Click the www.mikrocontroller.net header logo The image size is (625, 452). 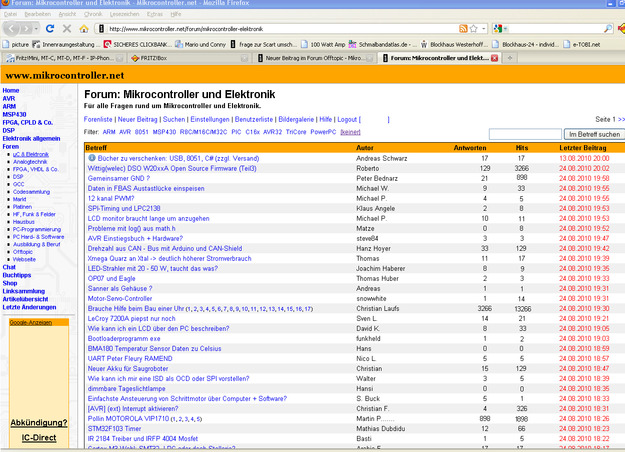click(x=65, y=75)
